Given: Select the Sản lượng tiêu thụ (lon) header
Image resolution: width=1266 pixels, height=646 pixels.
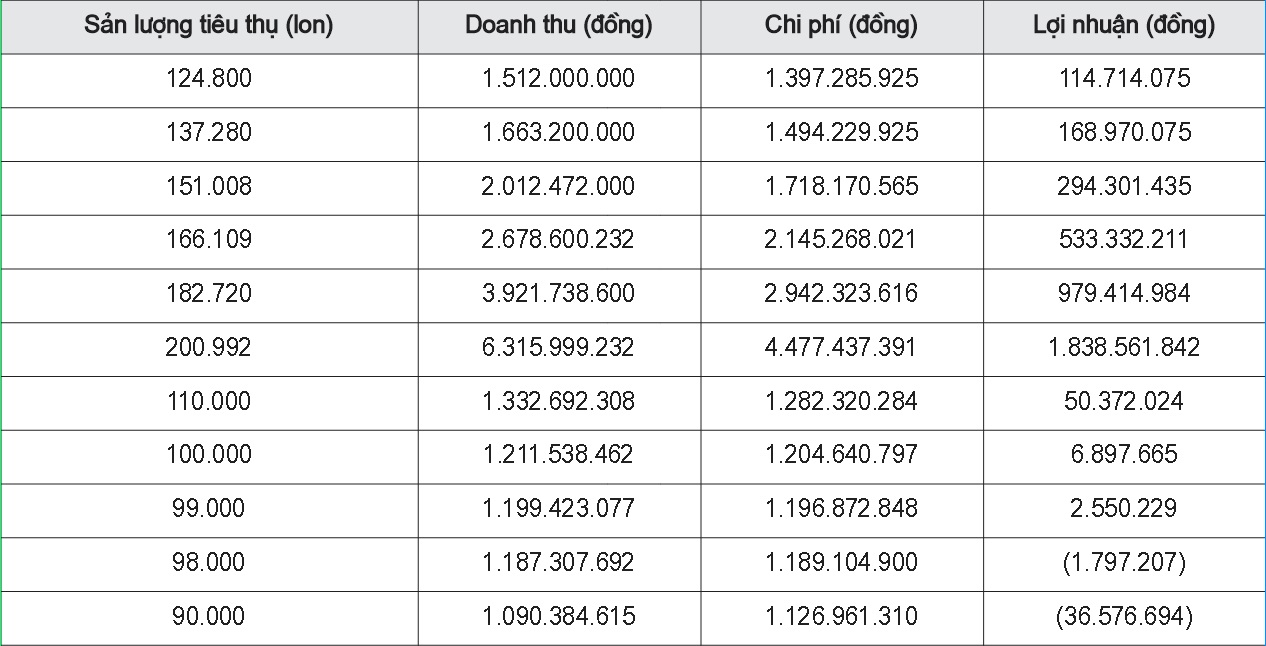Looking at the screenshot, I should click(x=209, y=26).
